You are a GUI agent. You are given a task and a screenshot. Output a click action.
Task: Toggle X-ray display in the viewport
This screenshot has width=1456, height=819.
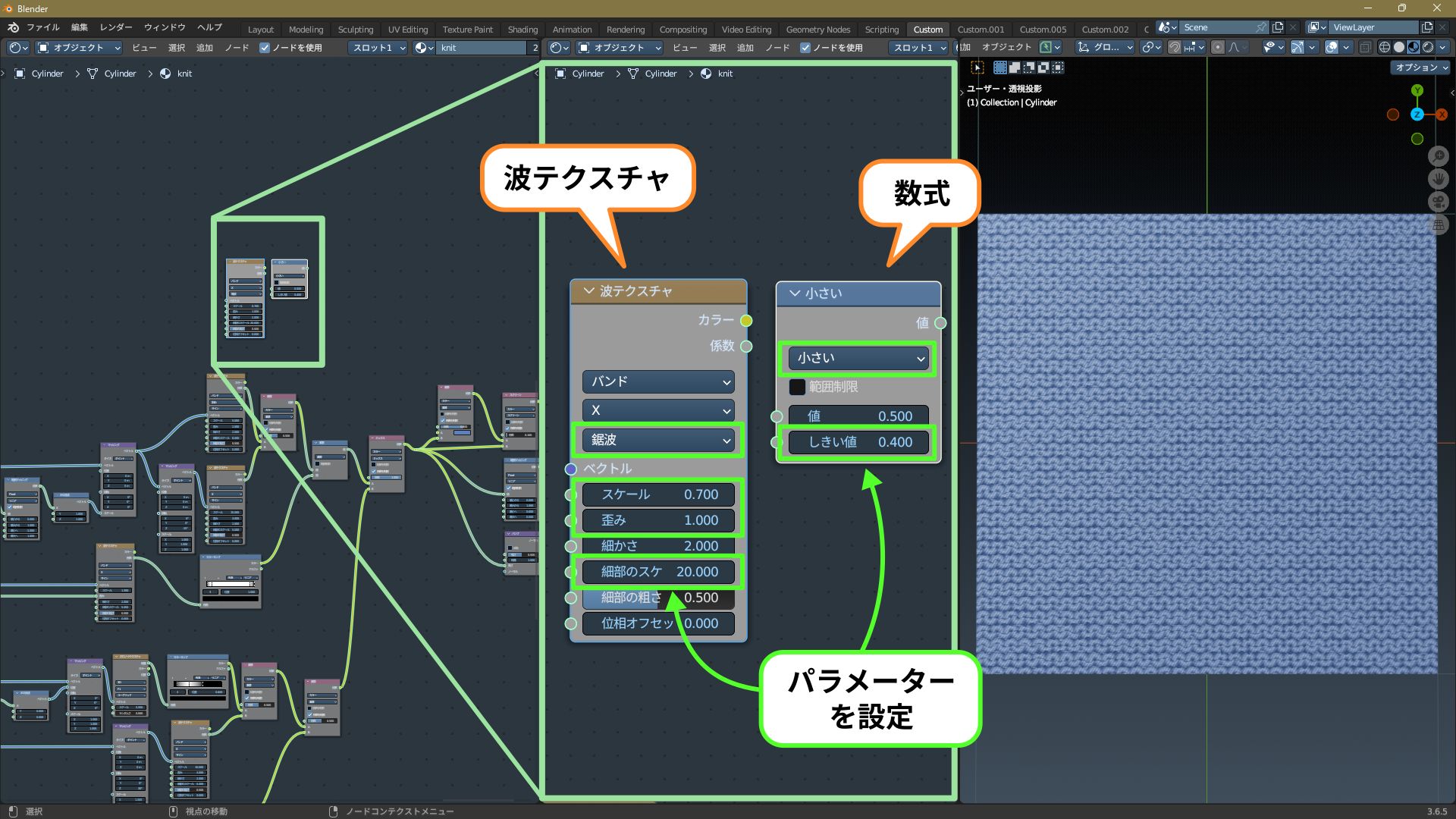pyautogui.click(x=1365, y=47)
